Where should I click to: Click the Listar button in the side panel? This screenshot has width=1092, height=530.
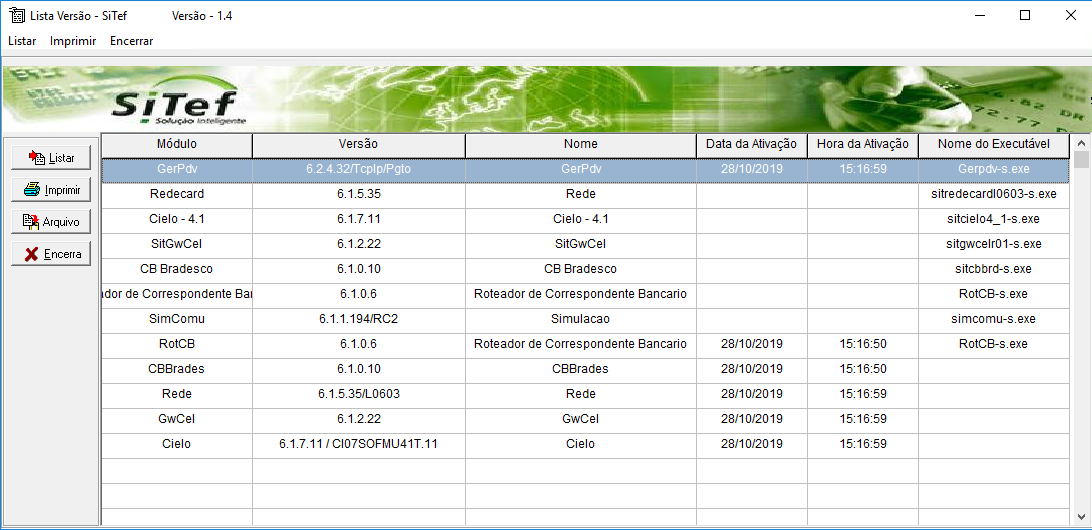pos(51,158)
